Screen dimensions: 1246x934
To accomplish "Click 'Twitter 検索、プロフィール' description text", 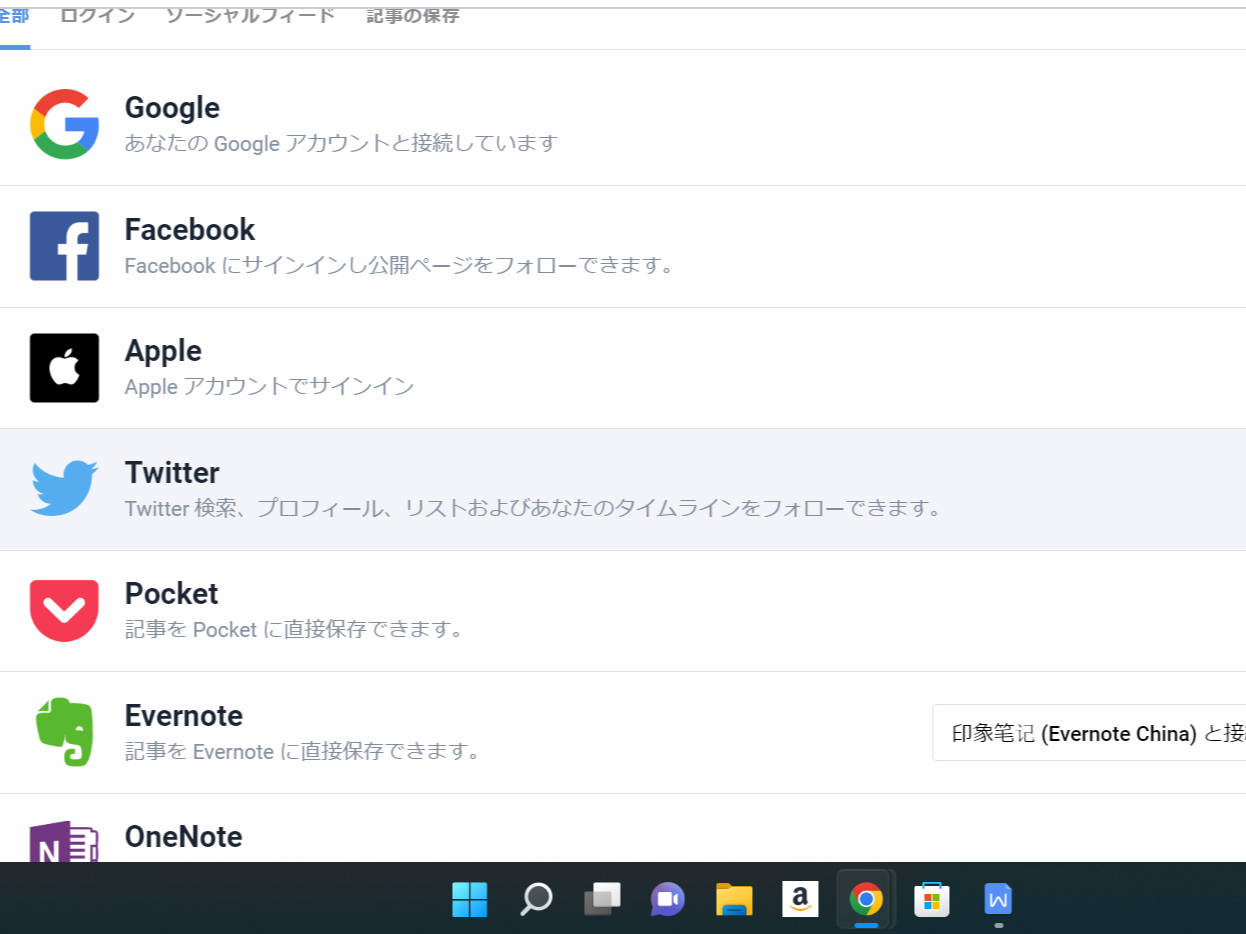I will coord(535,508).
